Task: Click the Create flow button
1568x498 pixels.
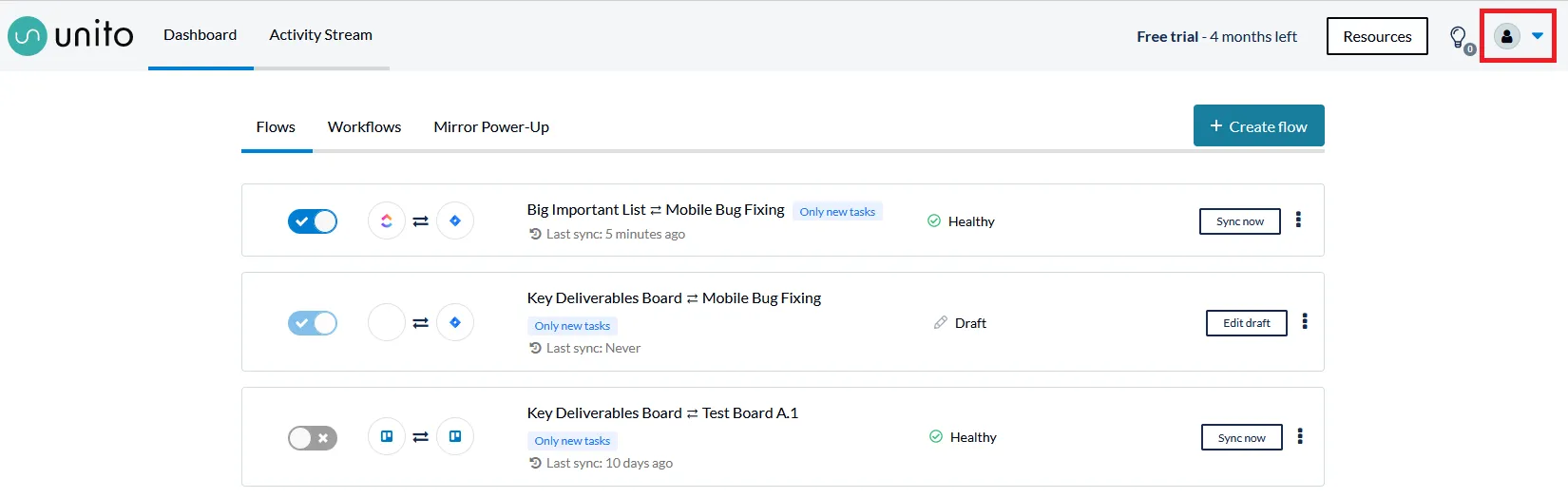Action: (x=1258, y=126)
